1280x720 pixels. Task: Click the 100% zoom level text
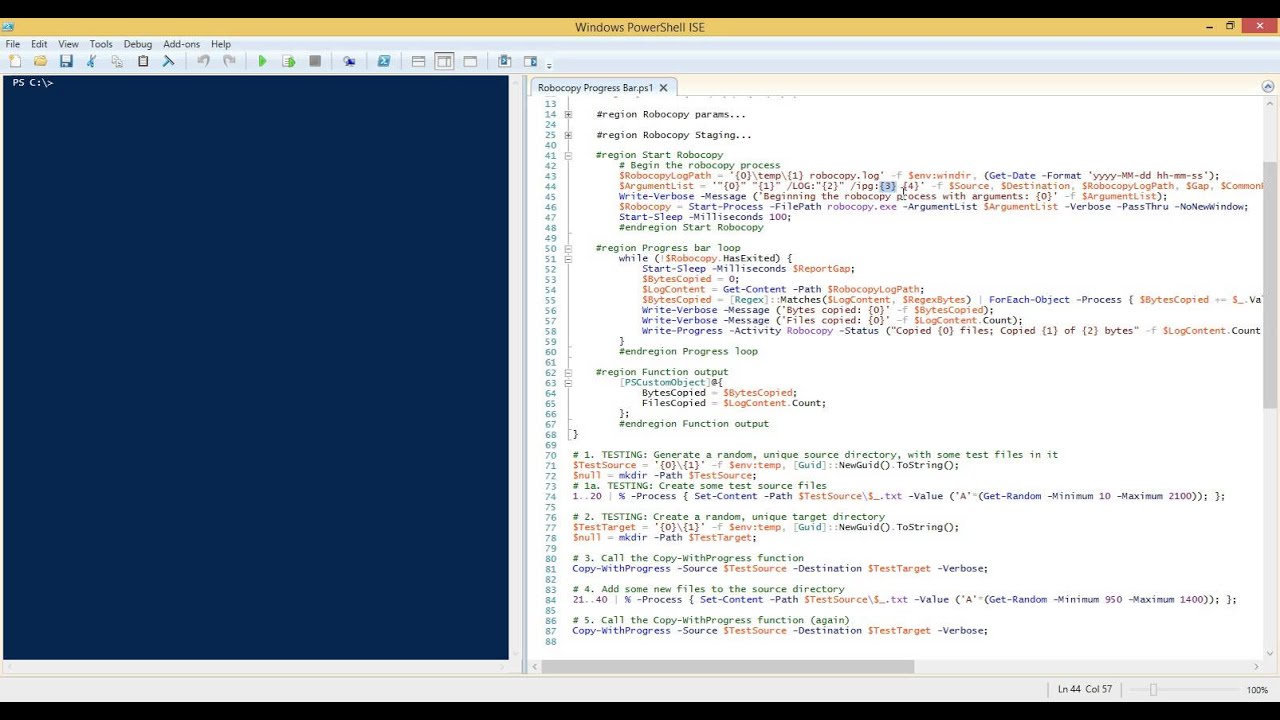[1257, 690]
